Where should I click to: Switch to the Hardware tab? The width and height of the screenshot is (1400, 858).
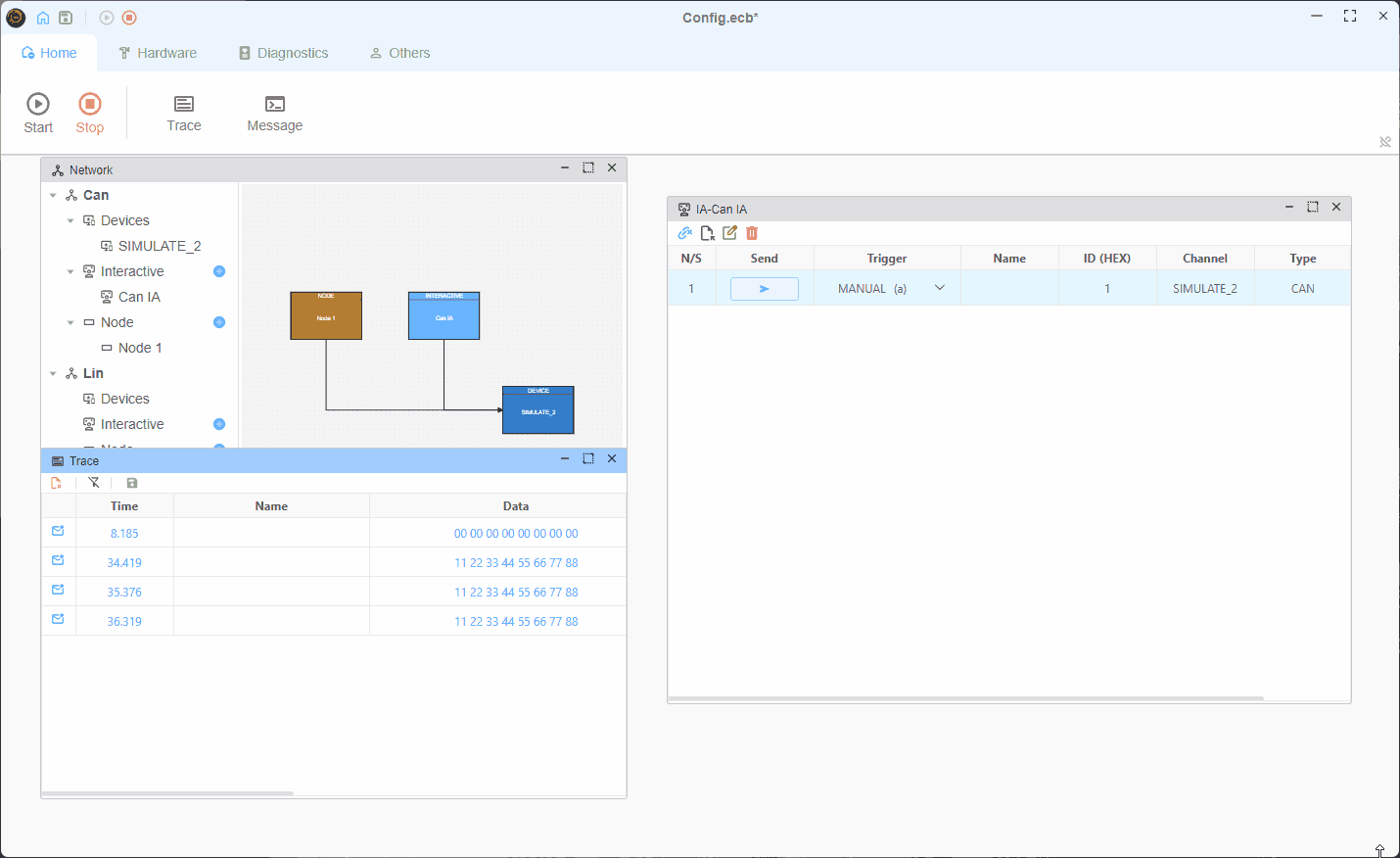pyautogui.click(x=158, y=53)
